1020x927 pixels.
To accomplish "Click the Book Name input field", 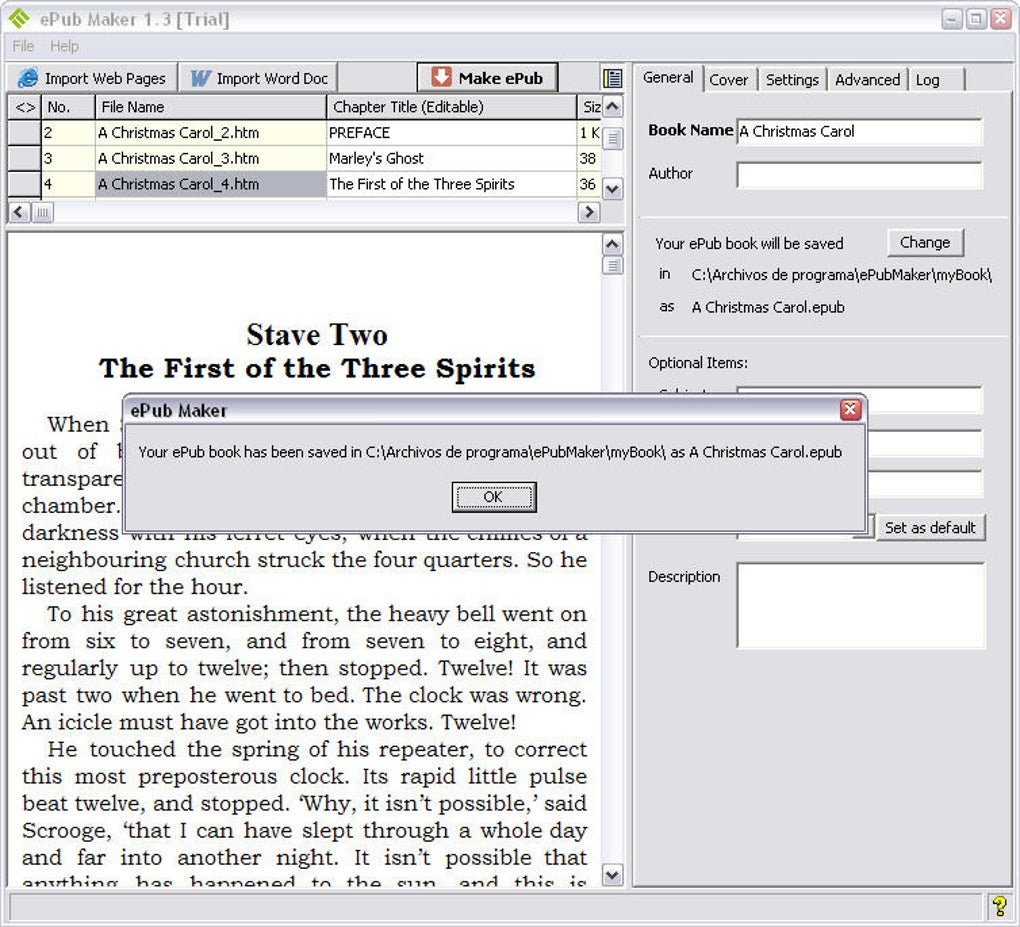I will pos(859,131).
